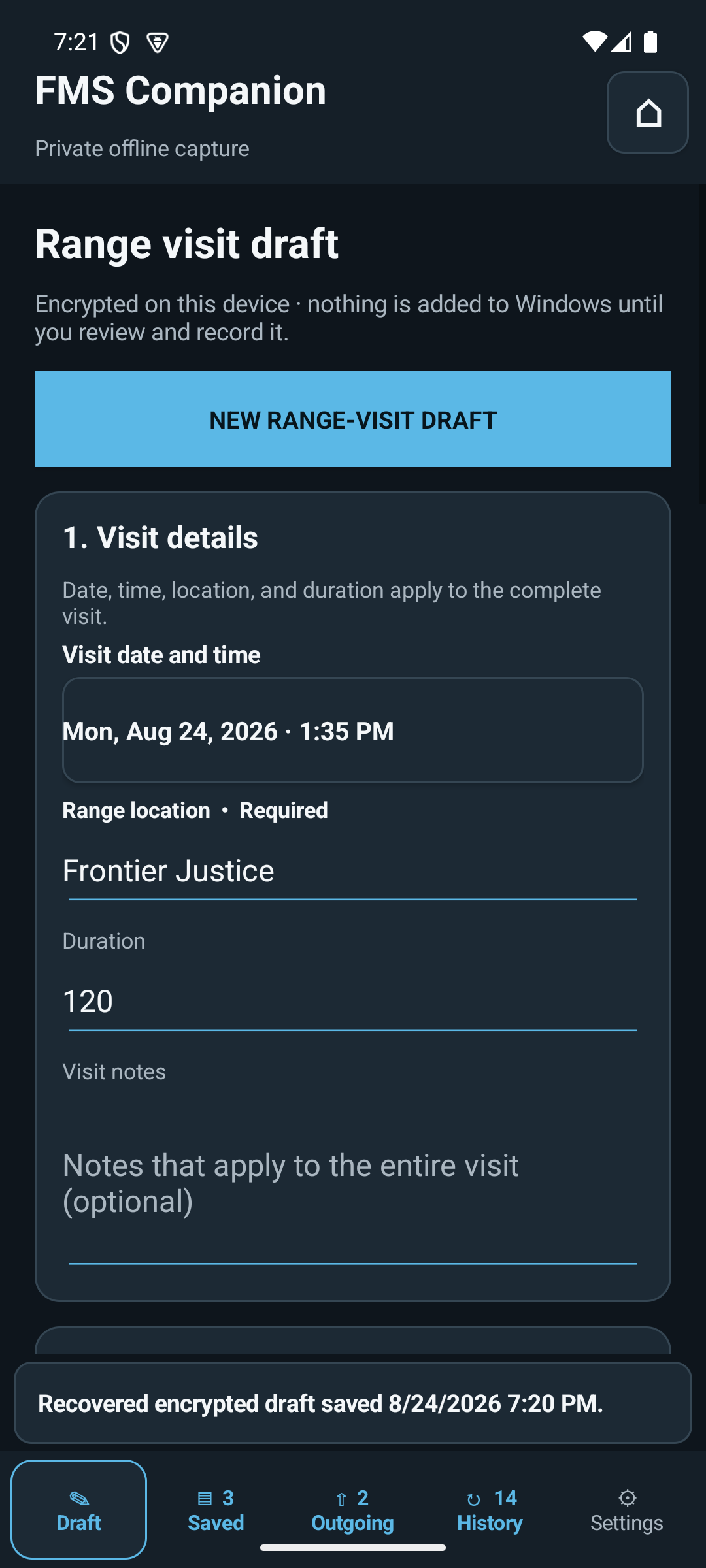The height and width of the screenshot is (1568, 706).
Task: Open History refresh icon tab
Action: (x=474, y=1499)
